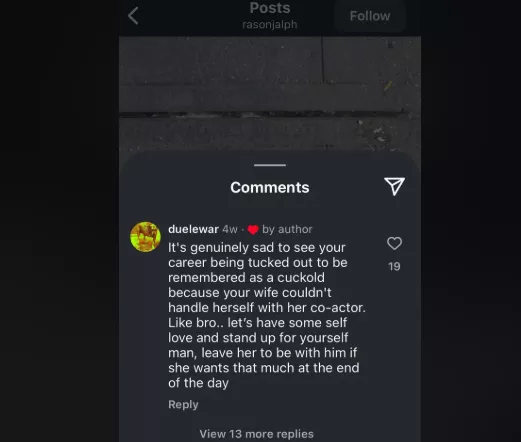Select the comment text starting "It's genuinely sad"
The height and width of the screenshot is (442, 521).
click(x=267, y=315)
